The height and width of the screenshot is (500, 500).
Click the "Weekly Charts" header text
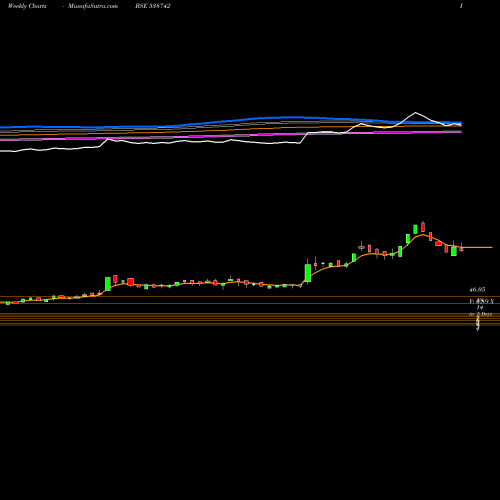pyautogui.click(x=27, y=6)
